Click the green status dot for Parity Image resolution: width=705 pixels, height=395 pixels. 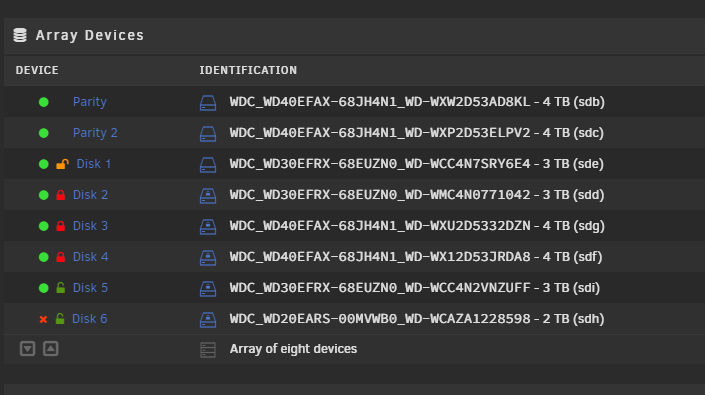coord(44,102)
